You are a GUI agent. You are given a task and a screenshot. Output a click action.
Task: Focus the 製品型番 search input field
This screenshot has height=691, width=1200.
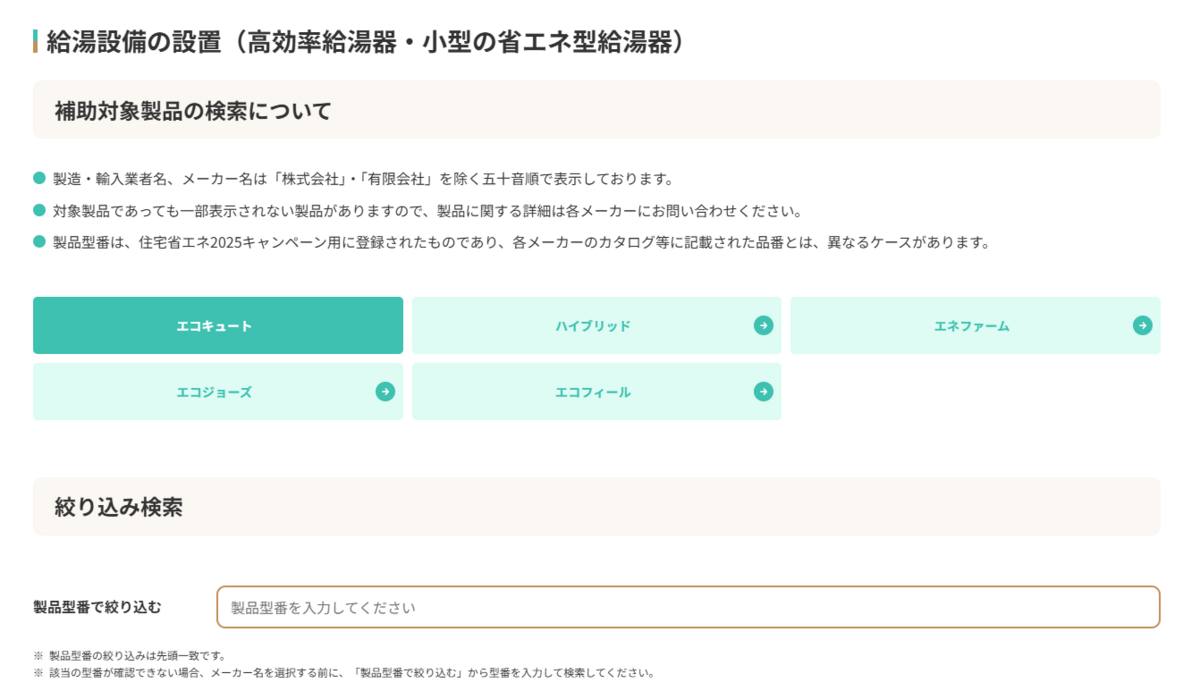click(688, 607)
